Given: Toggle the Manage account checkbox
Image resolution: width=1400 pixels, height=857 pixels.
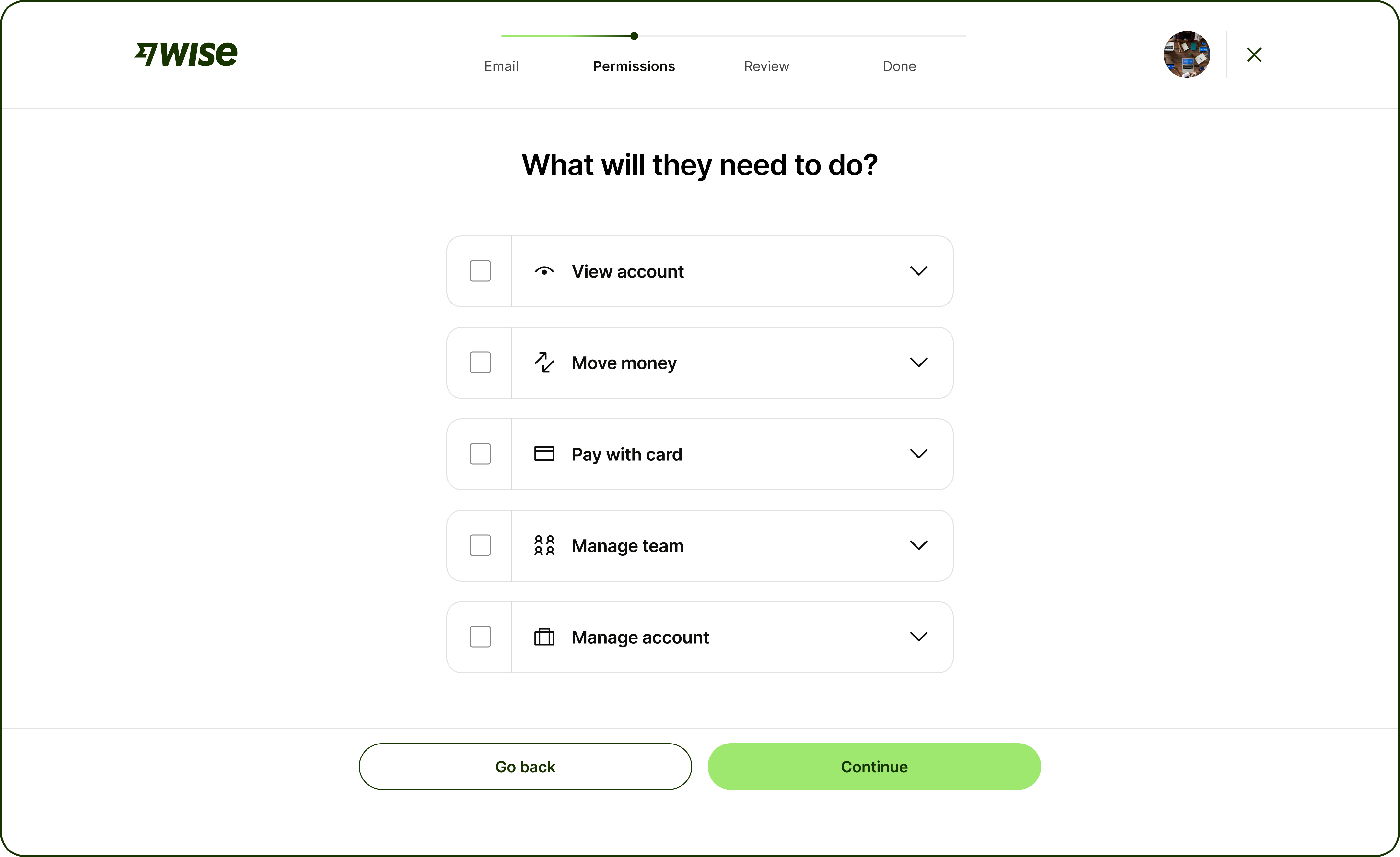Looking at the screenshot, I should click(x=480, y=637).
